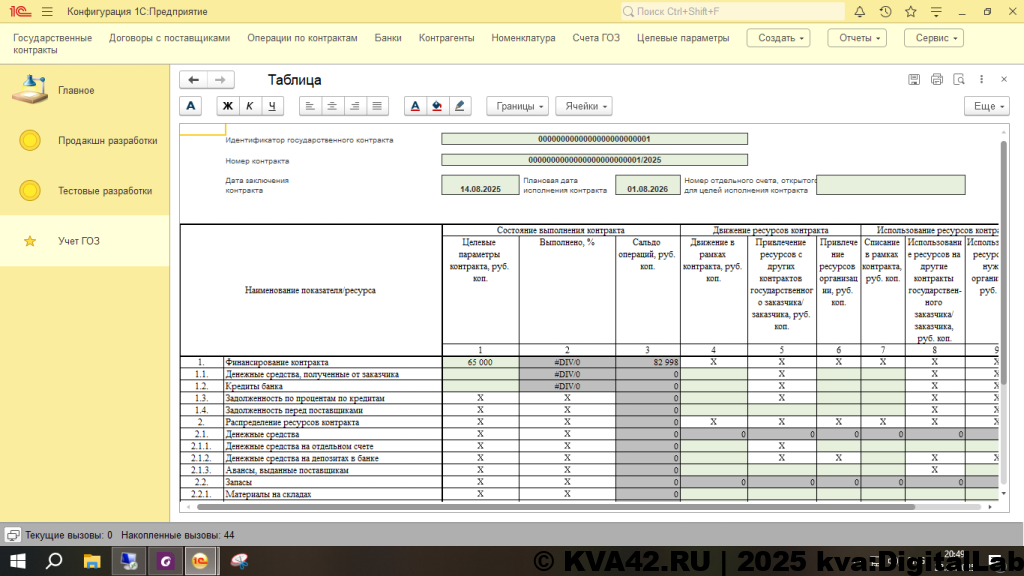Image resolution: width=1024 pixels, height=576 pixels.
Task: Justify cell text alignment
Action: 377,106
